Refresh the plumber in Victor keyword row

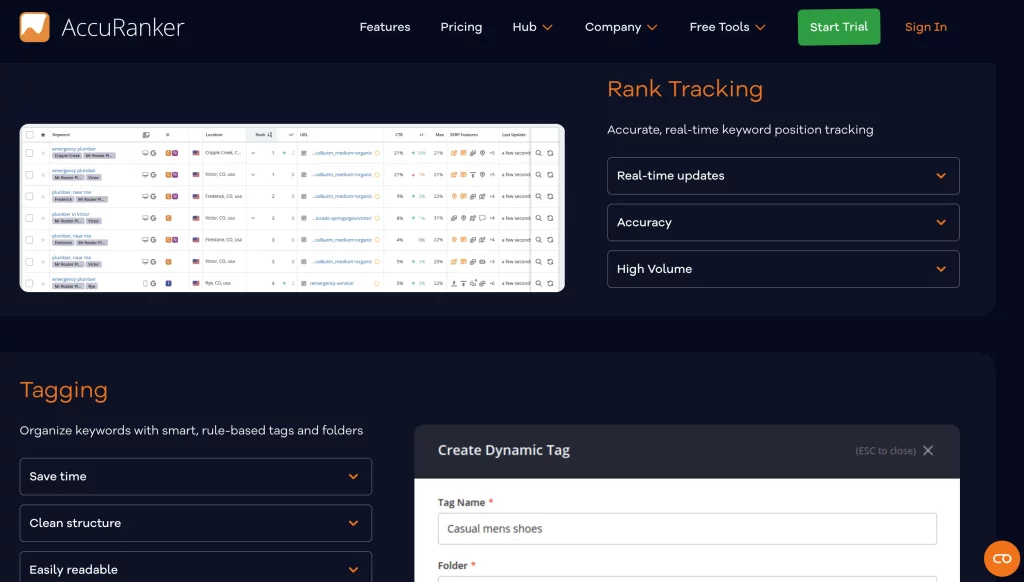[x=551, y=218]
